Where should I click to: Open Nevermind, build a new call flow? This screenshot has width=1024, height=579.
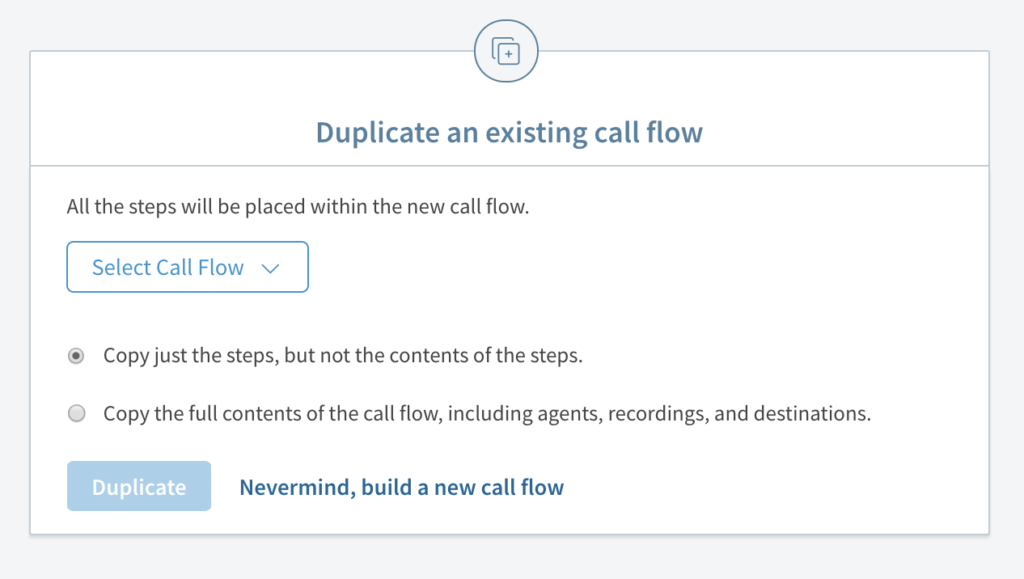pos(401,487)
